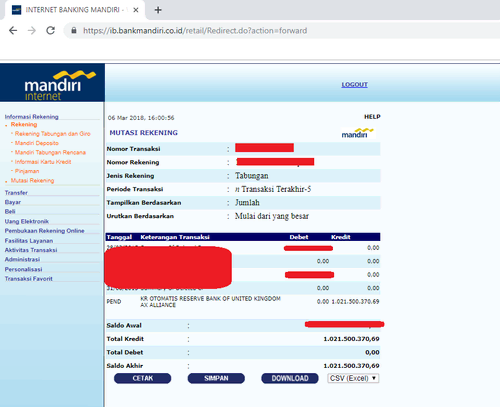500x407 pixels.
Task: Click the browser forward arrow
Action: [x=32, y=31]
